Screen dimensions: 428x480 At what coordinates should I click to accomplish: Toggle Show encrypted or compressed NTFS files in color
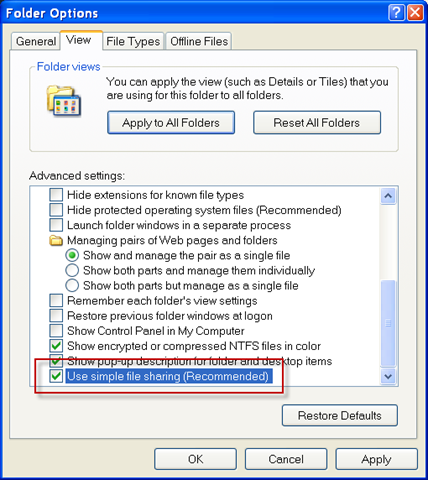pyautogui.click(x=56, y=346)
